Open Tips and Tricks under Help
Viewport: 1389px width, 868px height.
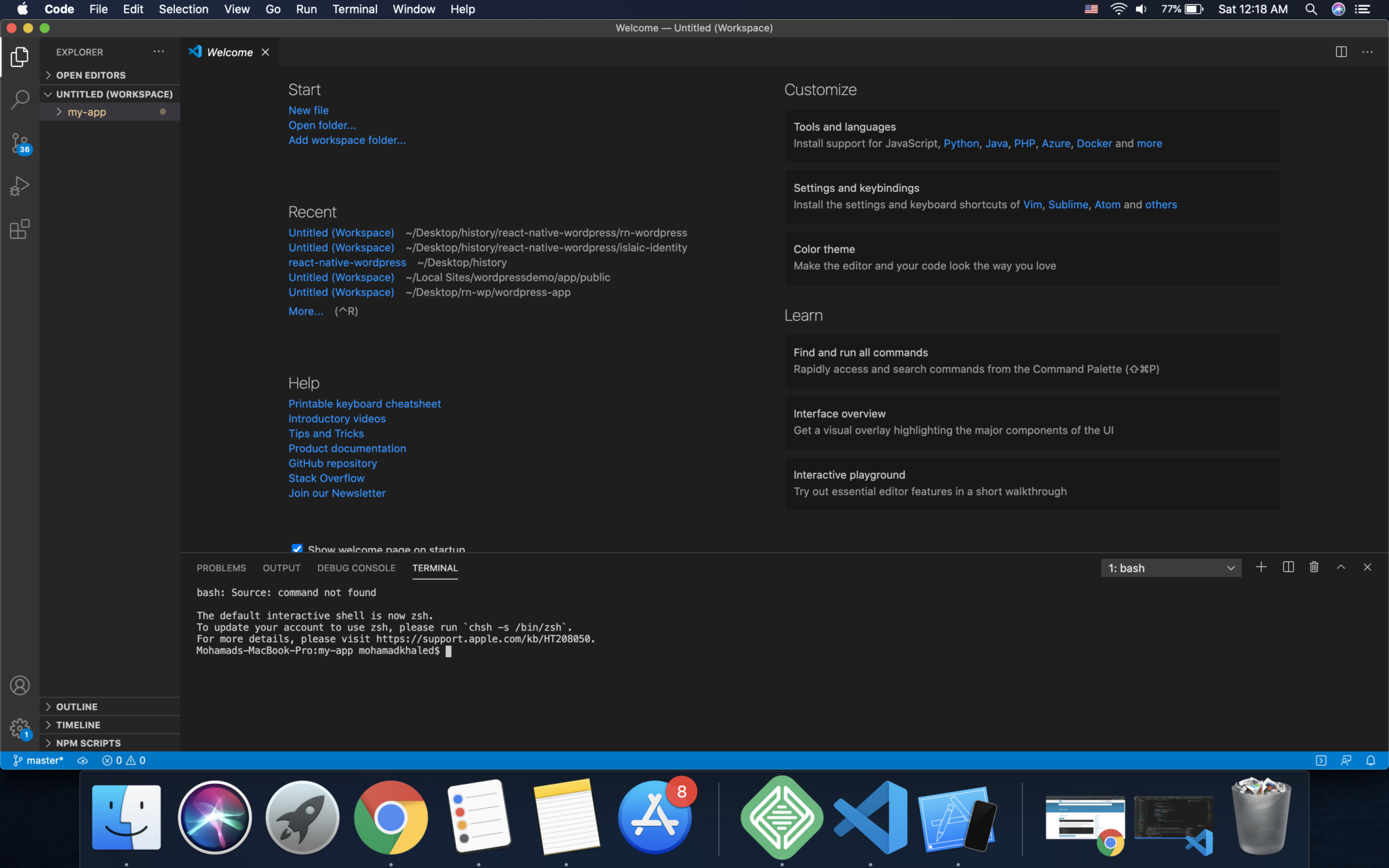click(326, 433)
